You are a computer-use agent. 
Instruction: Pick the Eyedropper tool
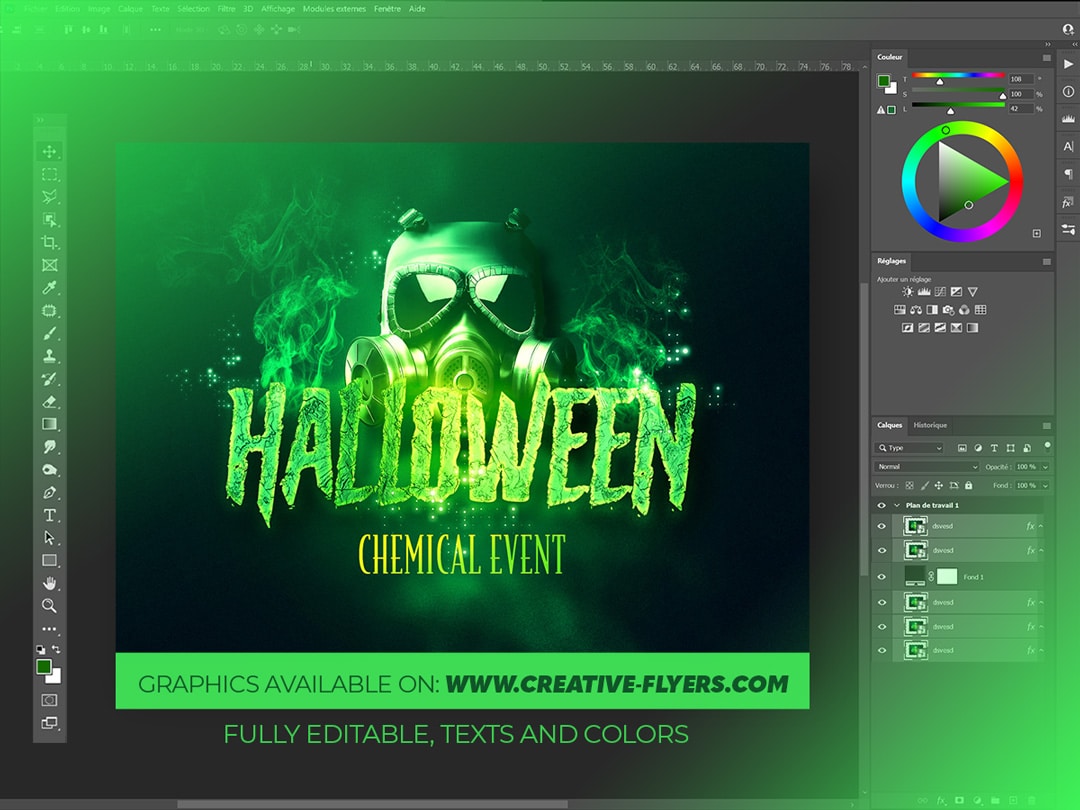[49, 289]
